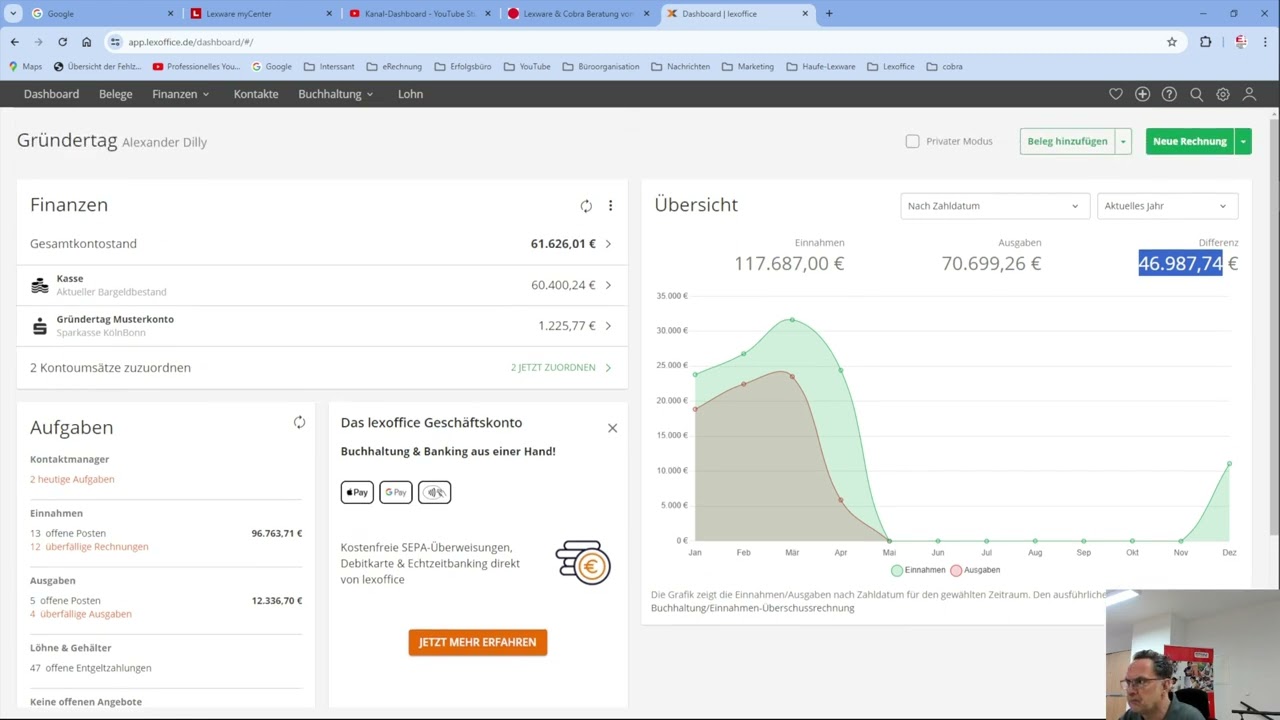Screen dimensions: 1280x720
Task: Go back in browser history
Action: click(14, 42)
